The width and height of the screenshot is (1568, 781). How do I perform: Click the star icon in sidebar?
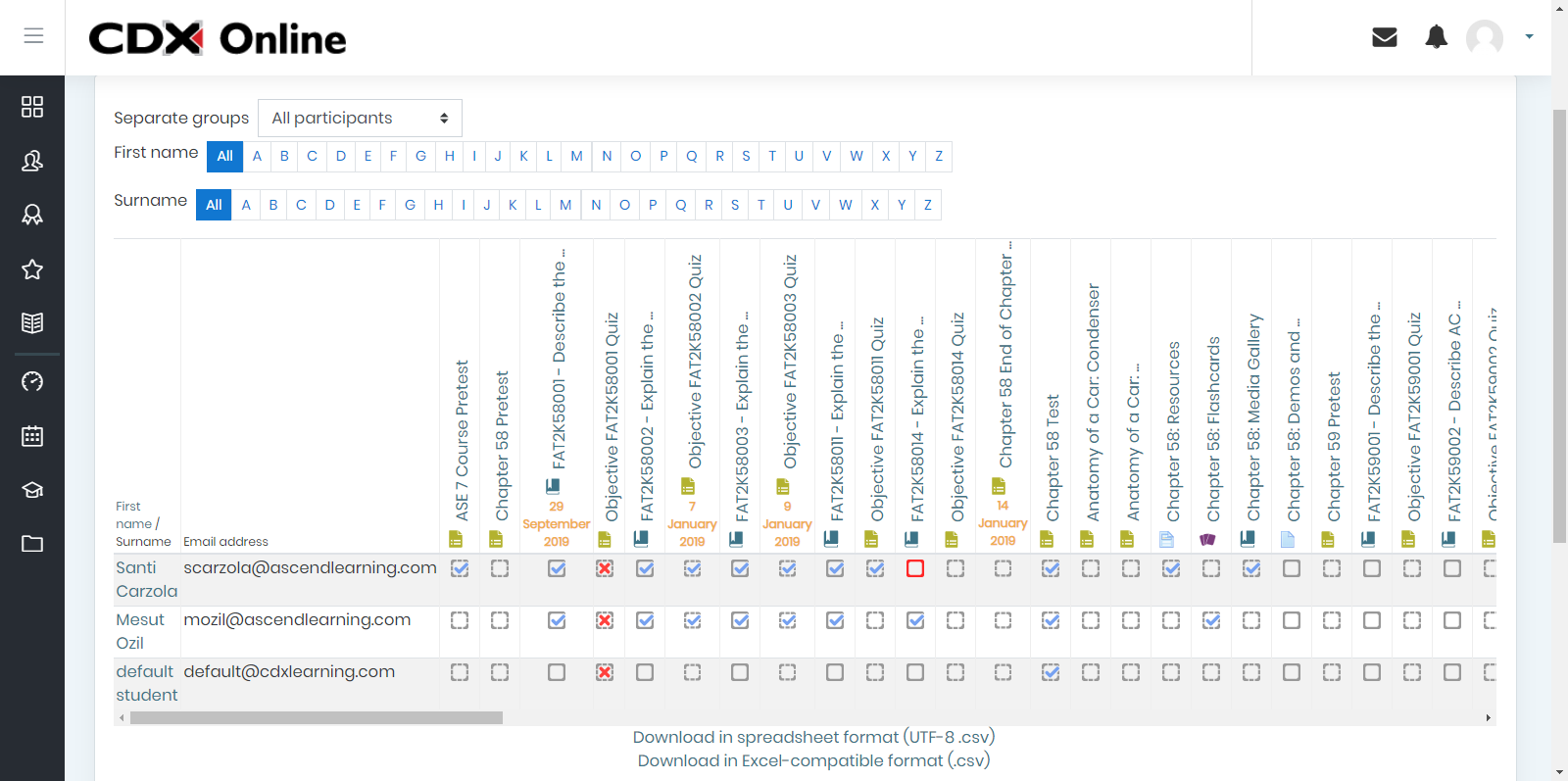coord(32,269)
